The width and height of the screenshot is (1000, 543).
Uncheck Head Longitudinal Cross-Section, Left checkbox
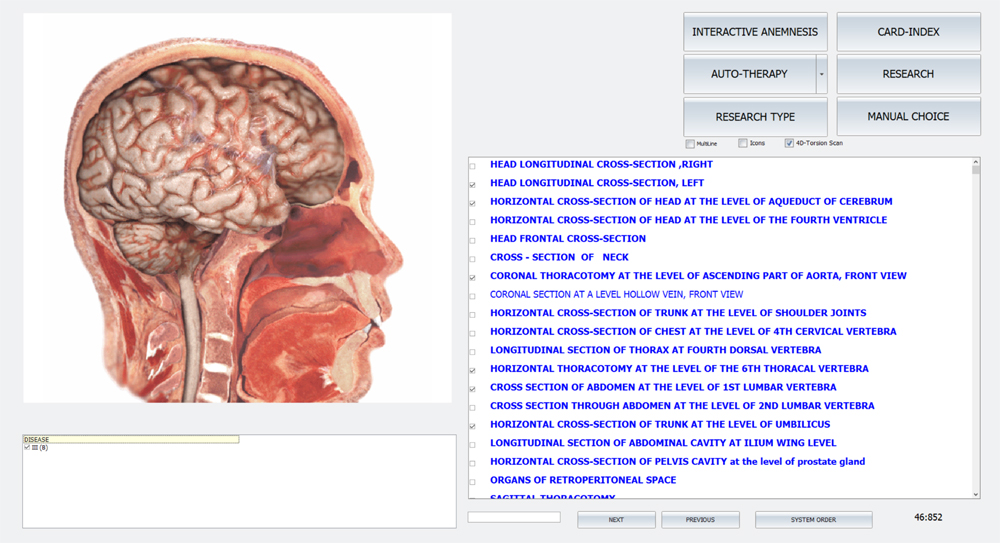[473, 185]
